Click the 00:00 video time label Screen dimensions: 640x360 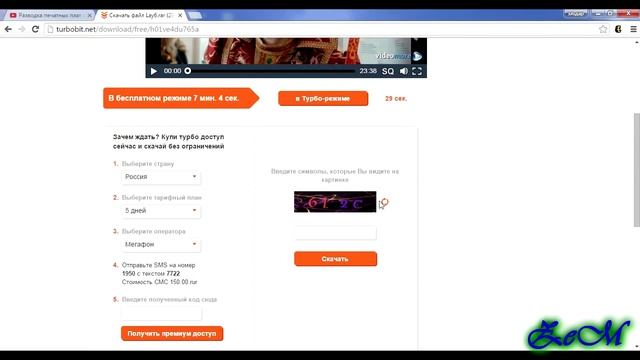172,71
